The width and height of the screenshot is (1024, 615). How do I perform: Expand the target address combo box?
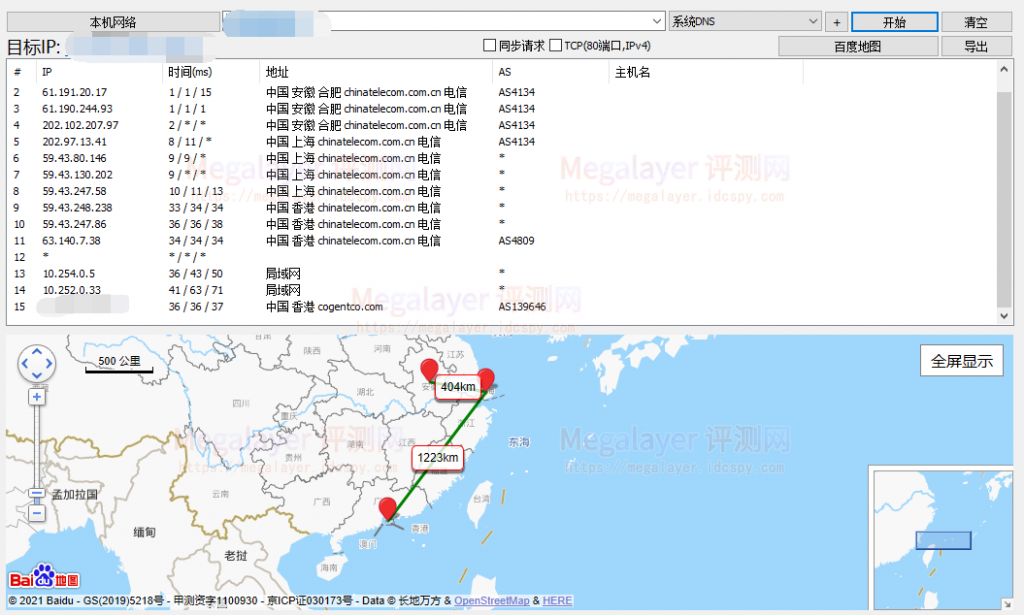click(x=657, y=21)
